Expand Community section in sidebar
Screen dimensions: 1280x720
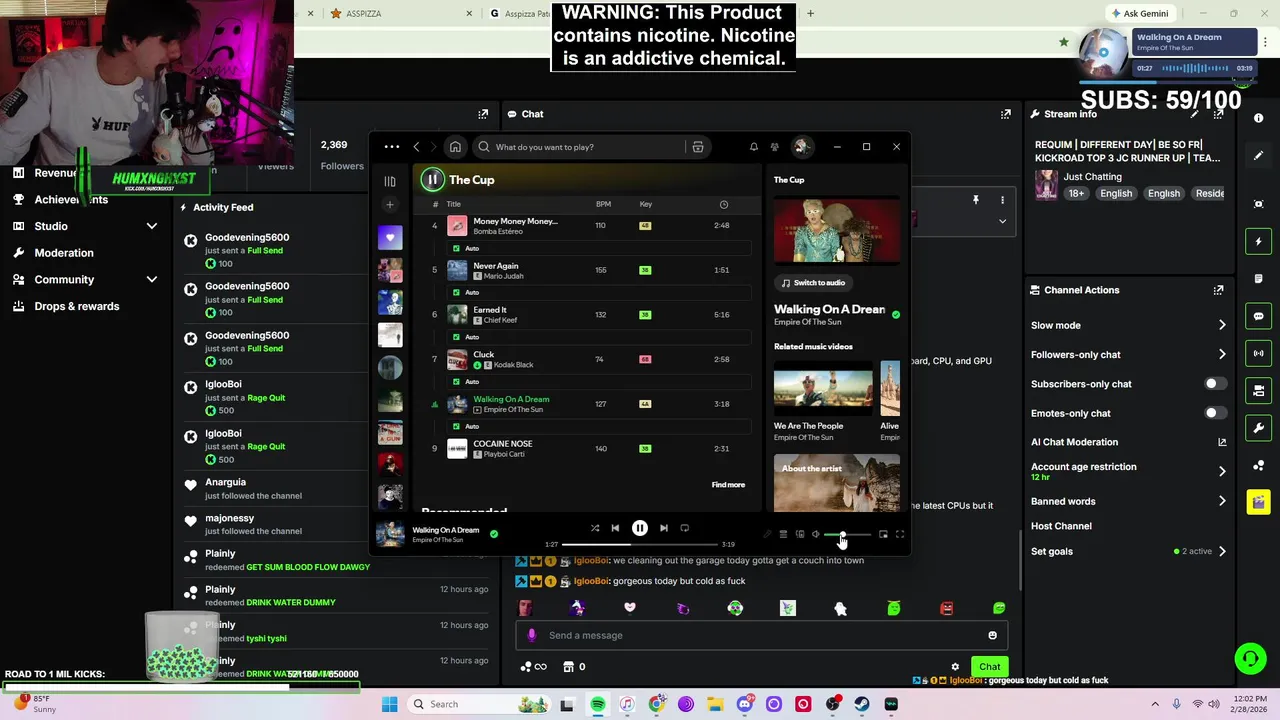(152, 280)
